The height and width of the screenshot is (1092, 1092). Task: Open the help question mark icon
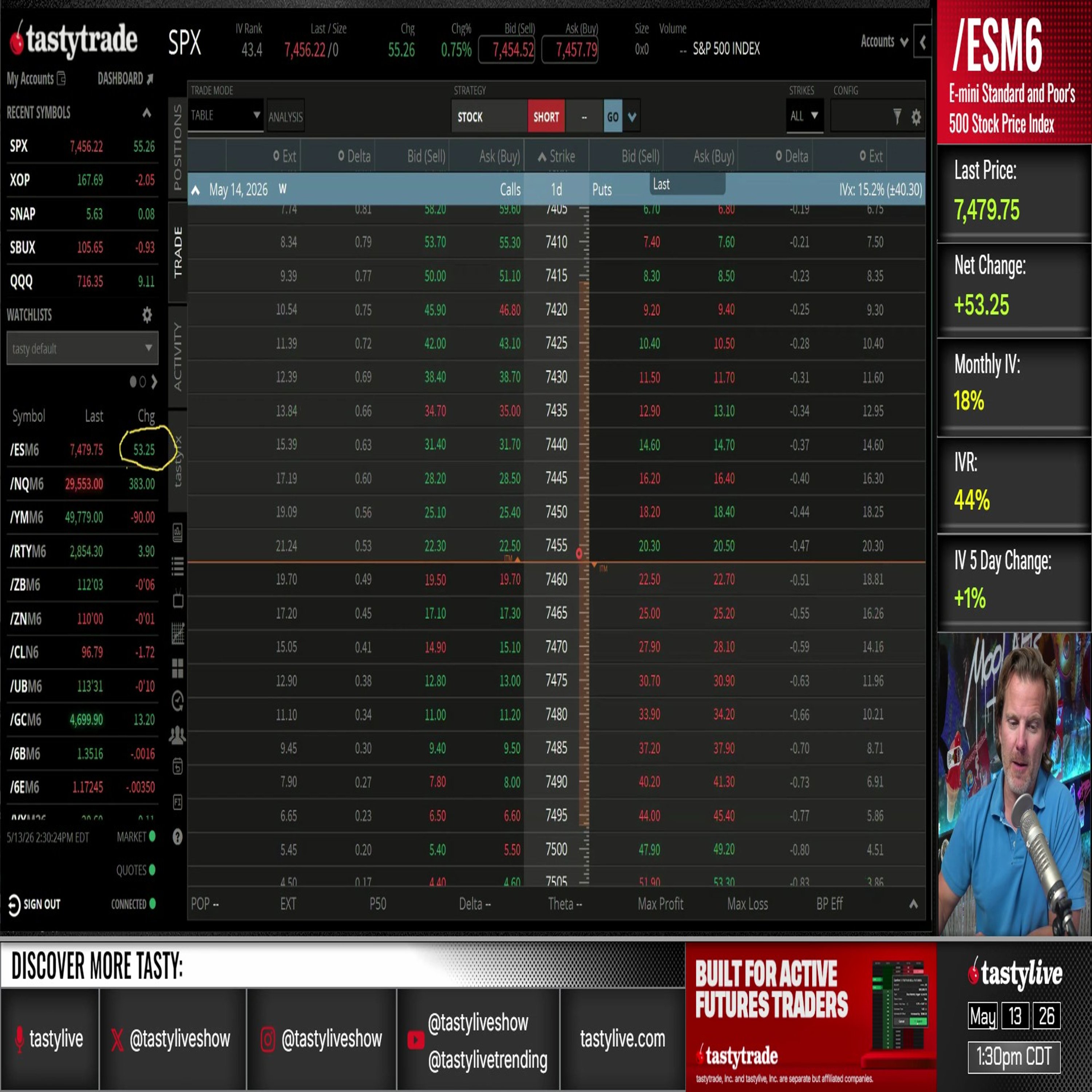coord(178,836)
